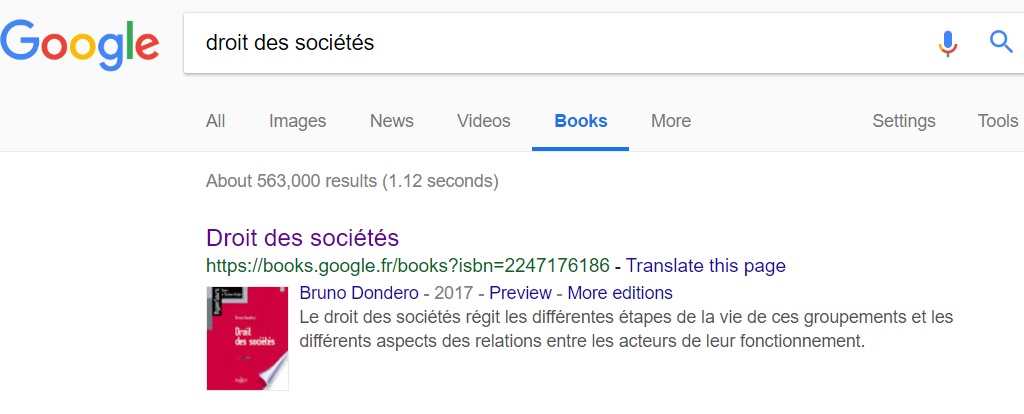Viewport: 1024px width, 414px height.
Task: Start voice search with microphone icon
Action: tap(948, 43)
